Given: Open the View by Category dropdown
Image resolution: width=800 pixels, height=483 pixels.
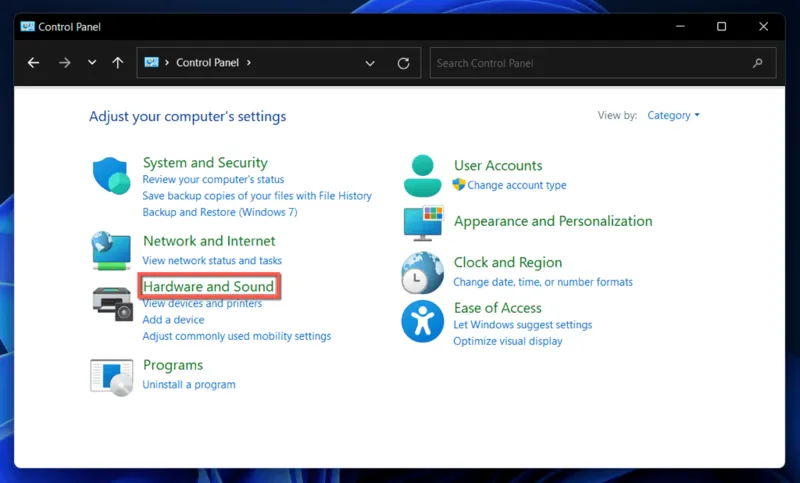Looking at the screenshot, I should coord(673,115).
